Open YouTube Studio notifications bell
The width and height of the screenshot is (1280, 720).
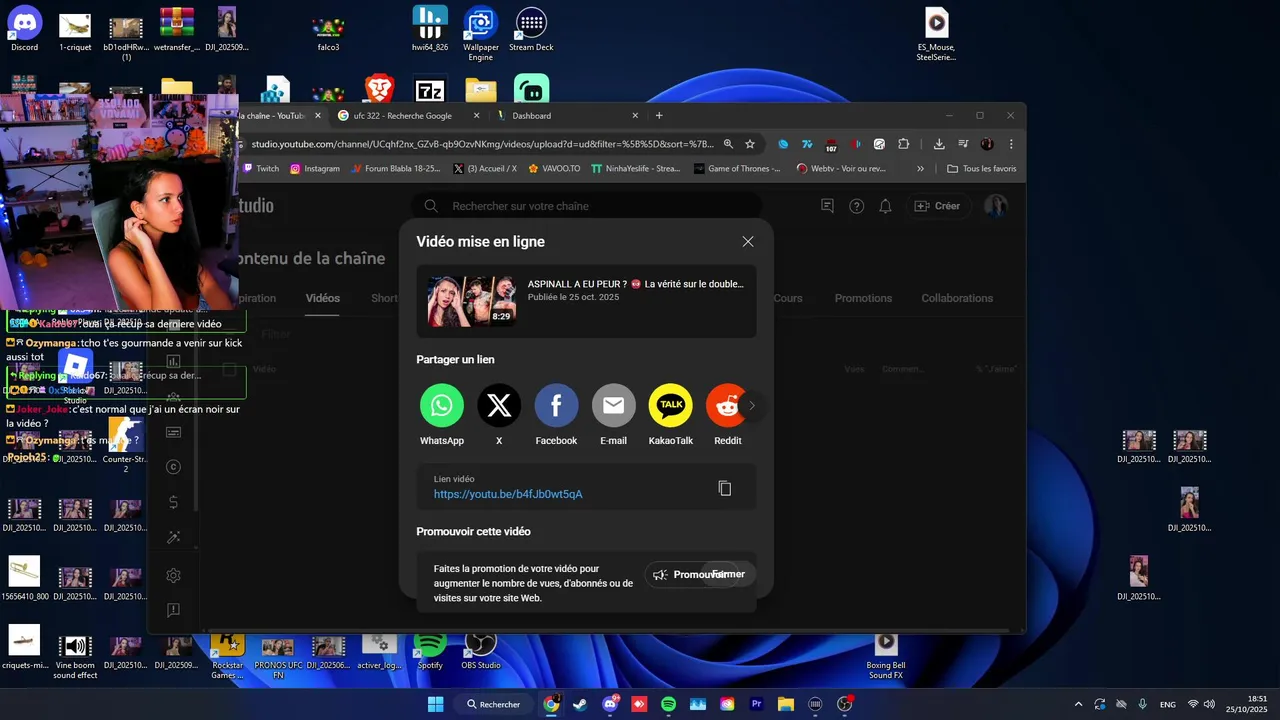click(x=885, y=206)
